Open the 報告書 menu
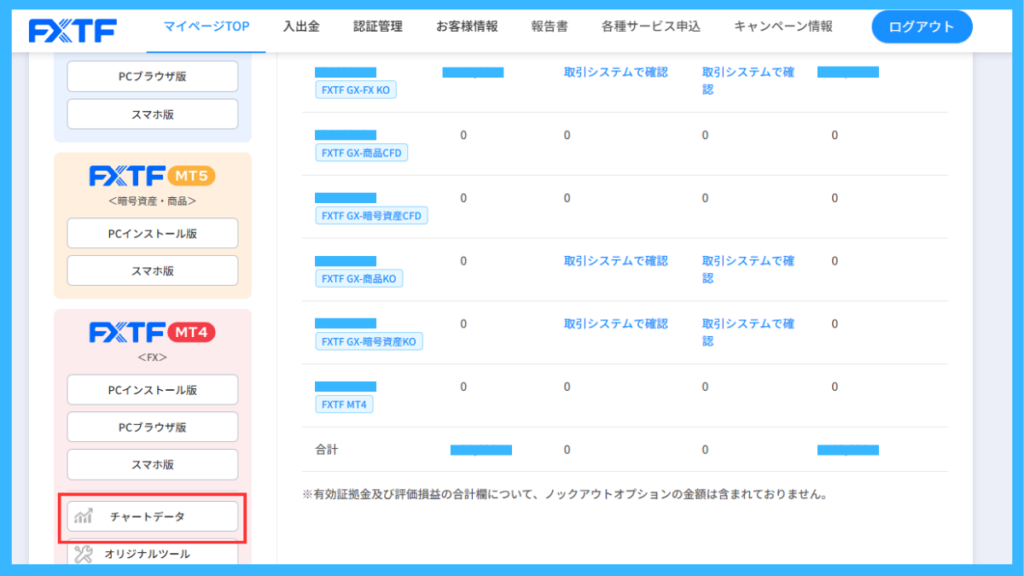This screenshot has width=1024, height=576. 549,27
